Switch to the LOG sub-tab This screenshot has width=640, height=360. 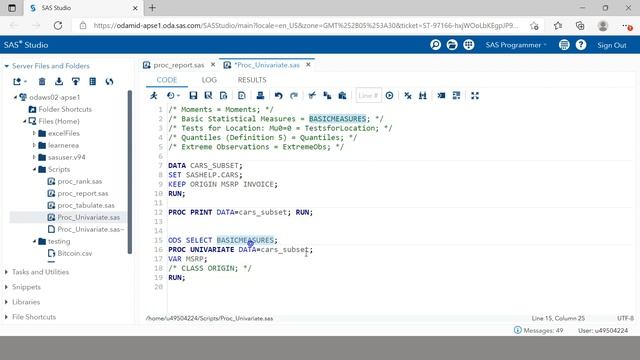point(209,80)
